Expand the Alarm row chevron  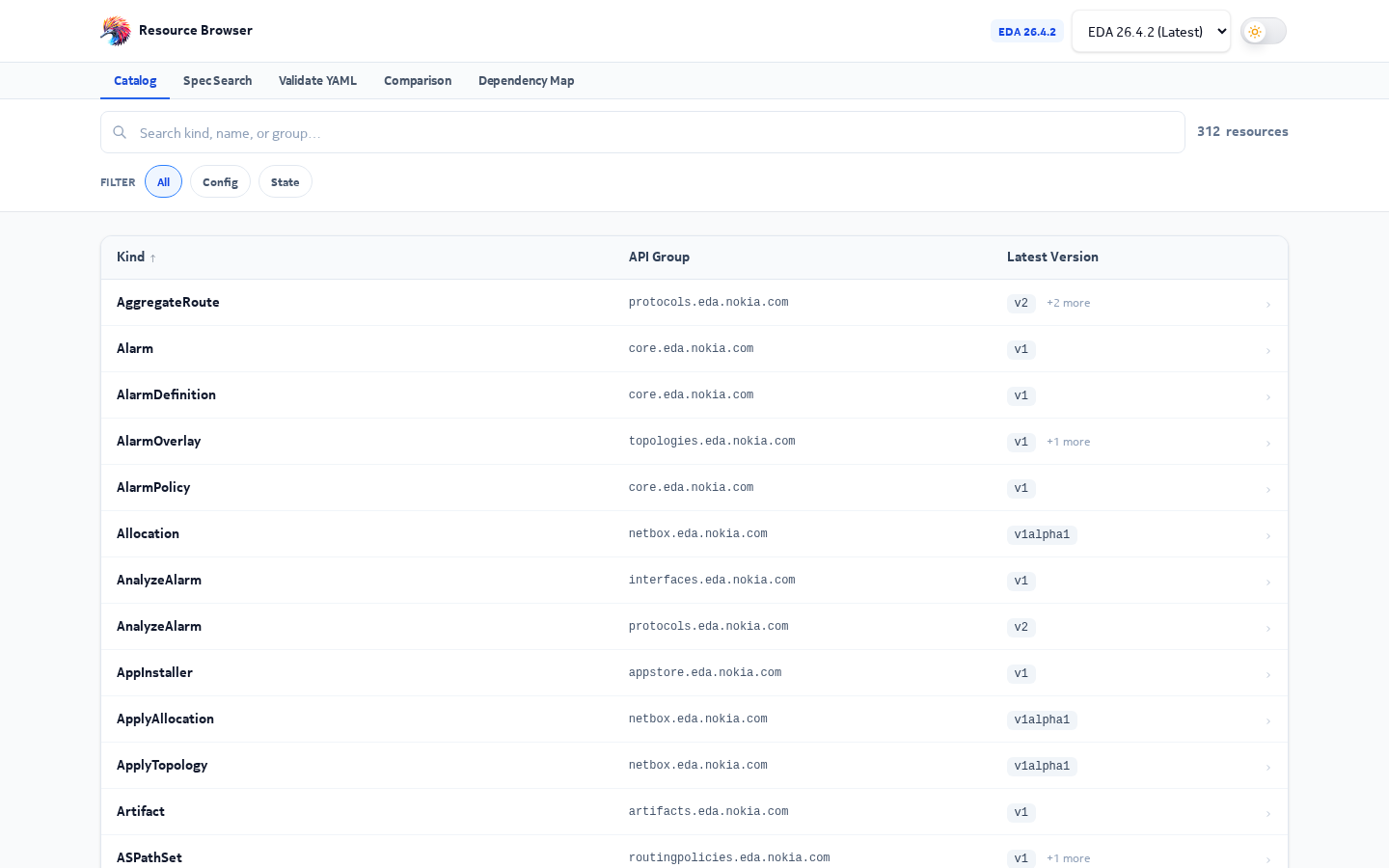pyautogui.click(x=1268, y=350)
